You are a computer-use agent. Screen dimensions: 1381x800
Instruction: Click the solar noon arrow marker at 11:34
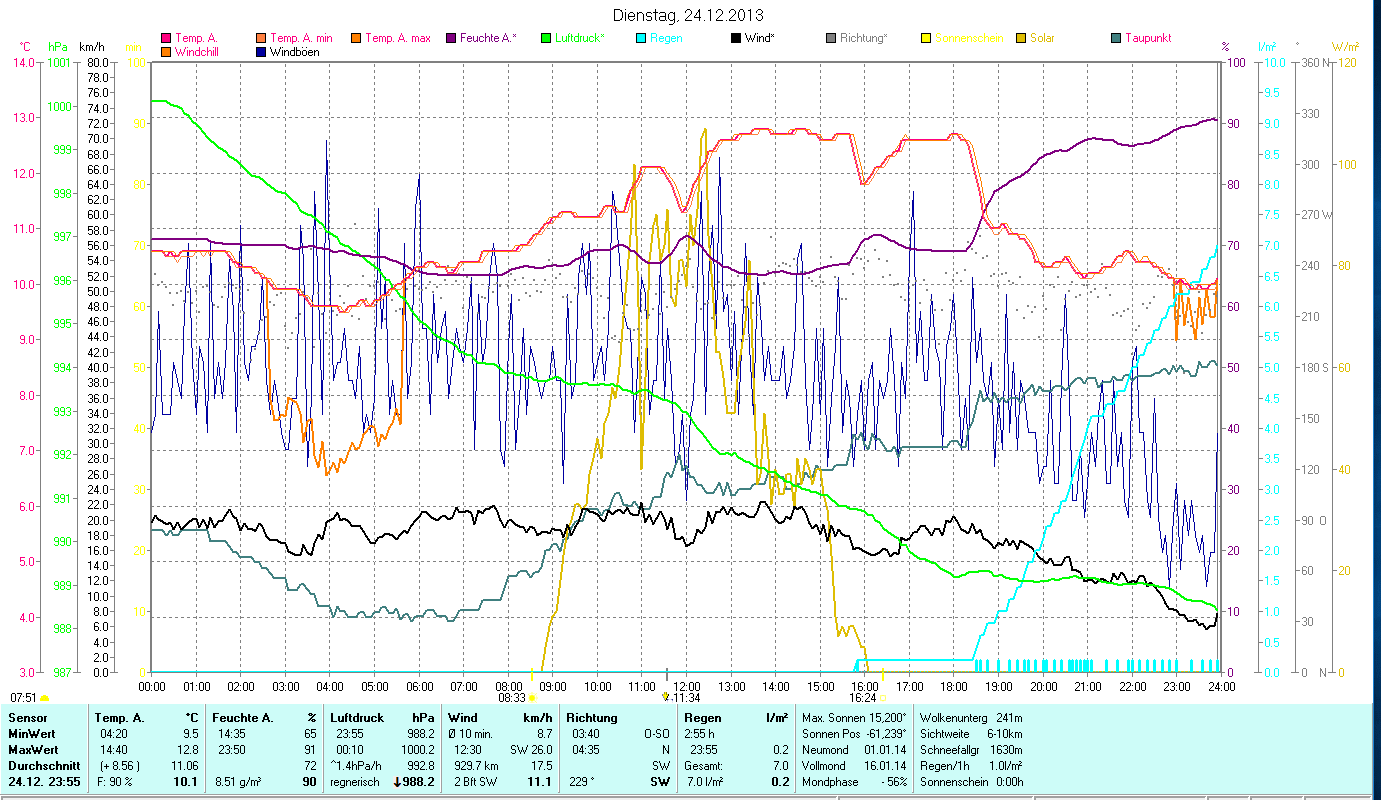[666, 696]
